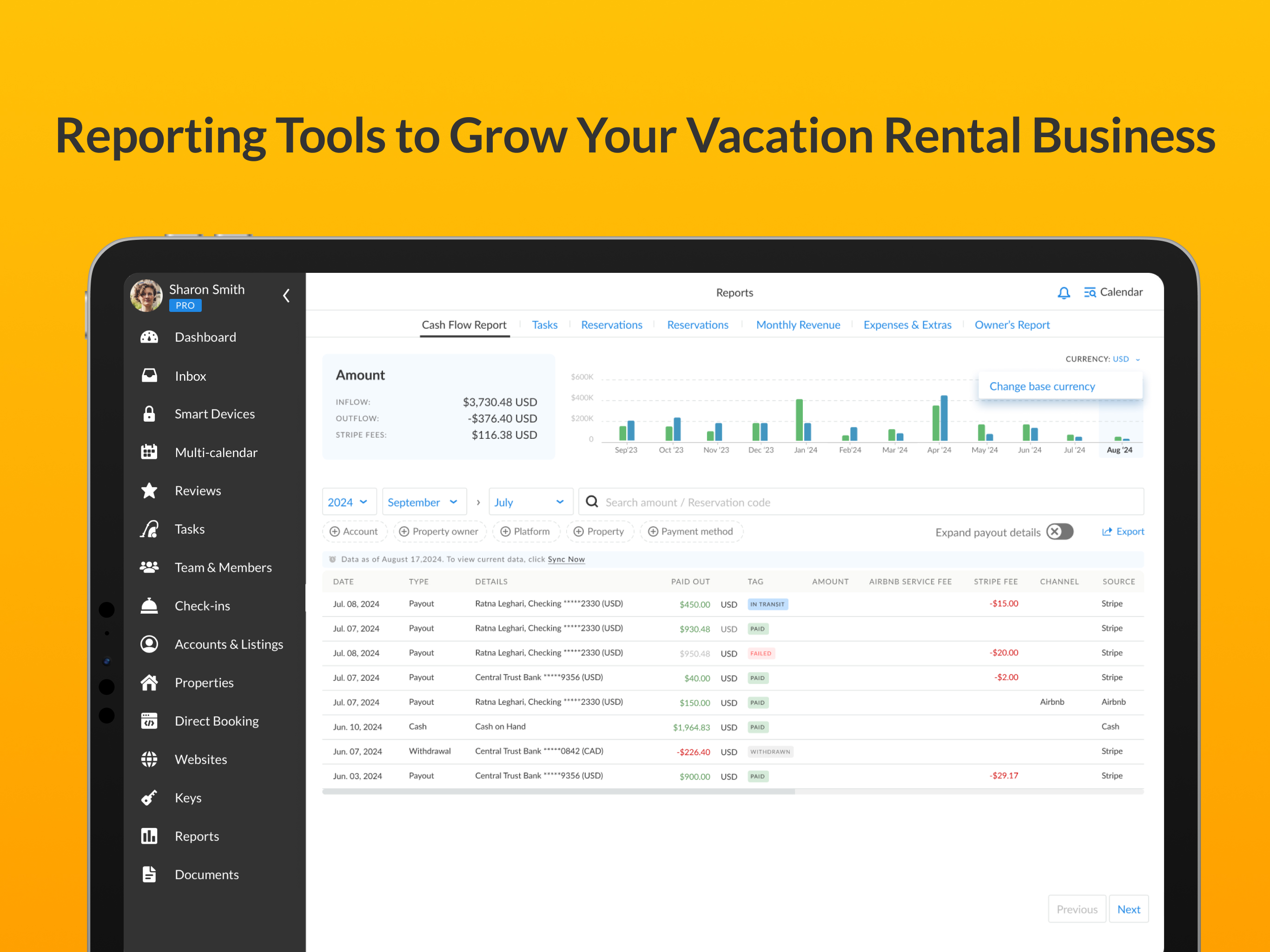The image size is (1270, 952).
Task: Click the Documents file icon
Action: 149,874
